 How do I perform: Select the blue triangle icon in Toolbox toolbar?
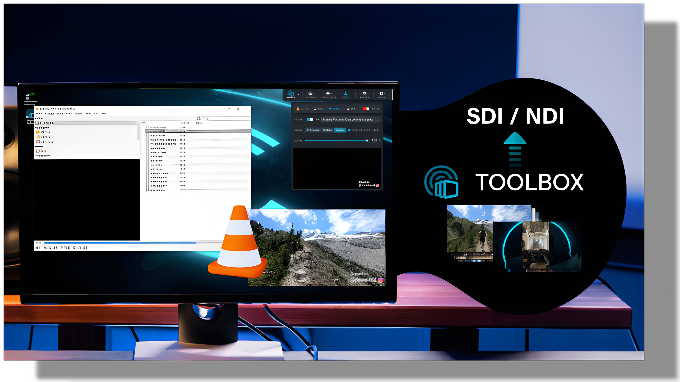pyautogui.click(x=345, y=94)
